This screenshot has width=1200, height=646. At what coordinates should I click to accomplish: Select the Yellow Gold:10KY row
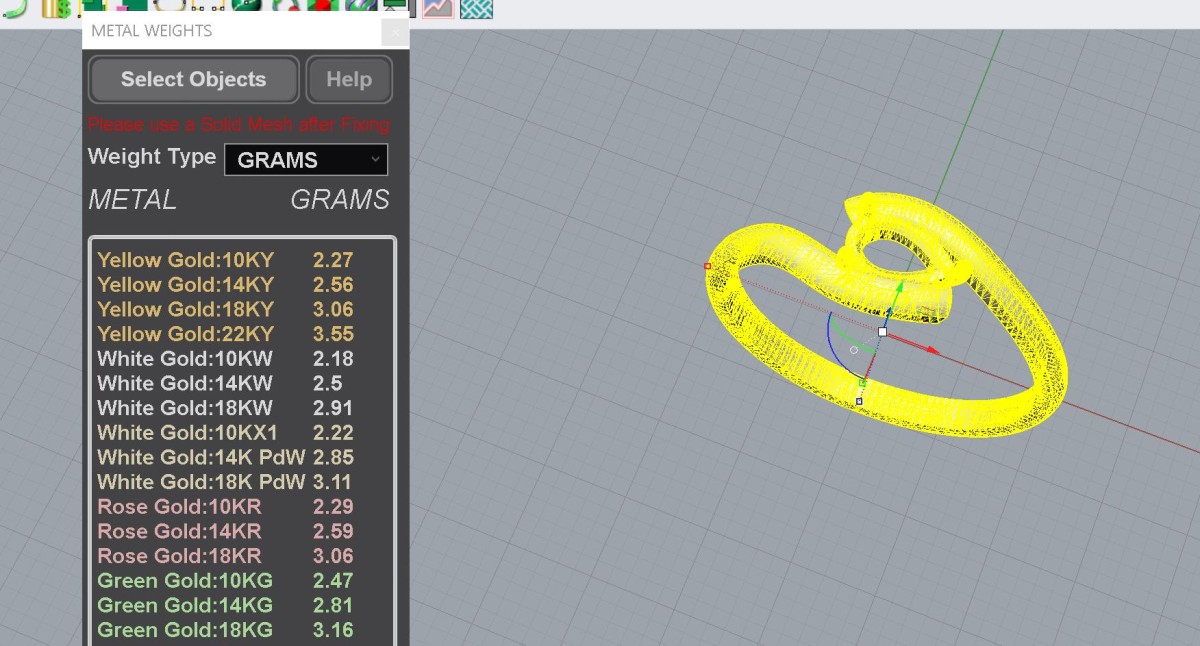coord(226,260)
